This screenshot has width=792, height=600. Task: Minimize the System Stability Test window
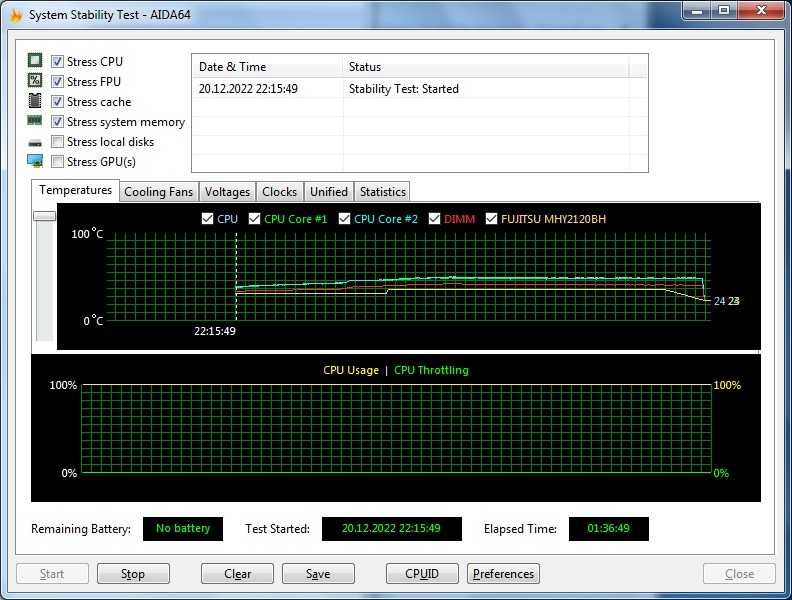click(698, 11)
